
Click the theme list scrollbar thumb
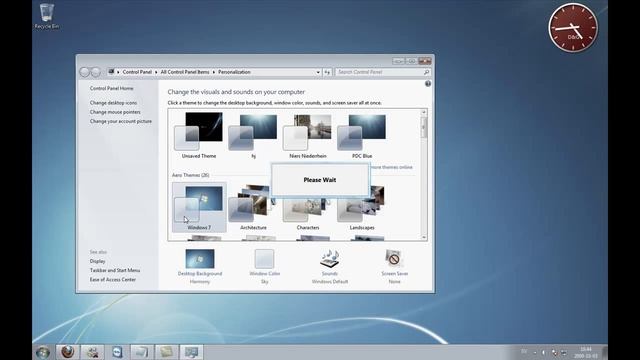(424, 127)
